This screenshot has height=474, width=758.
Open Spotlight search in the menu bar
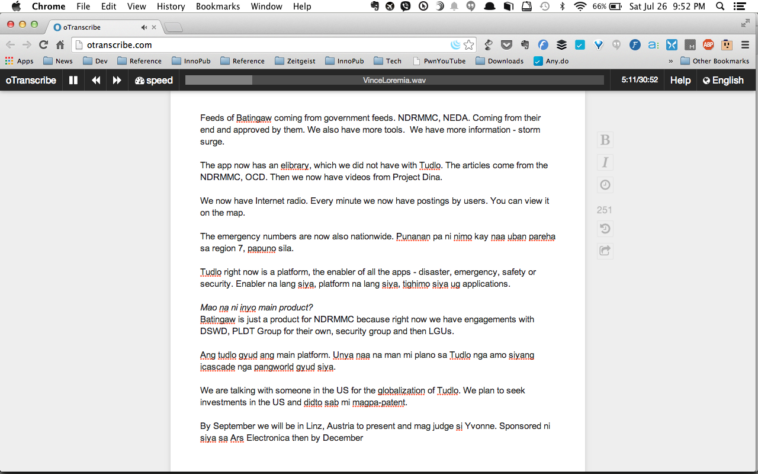pos(720,6)
